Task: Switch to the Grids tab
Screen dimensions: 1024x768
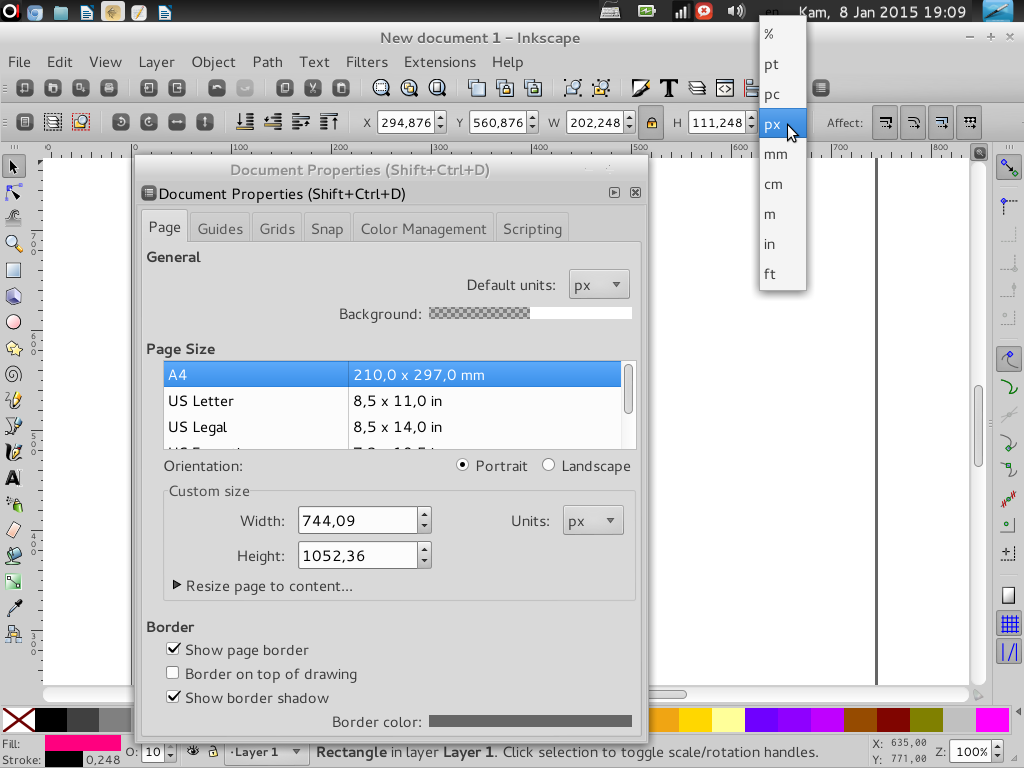Action: pyautogui.click(x=276, y=227)
